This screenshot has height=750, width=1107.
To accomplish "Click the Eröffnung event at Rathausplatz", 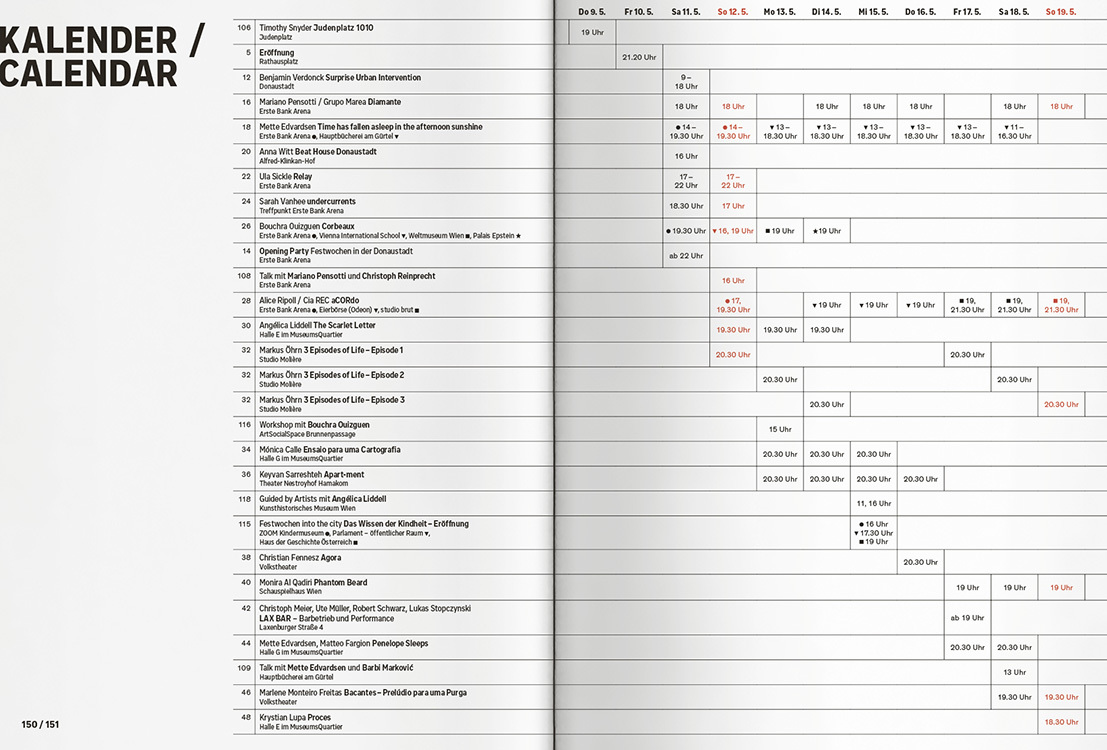I will click(x=276, y=52).
